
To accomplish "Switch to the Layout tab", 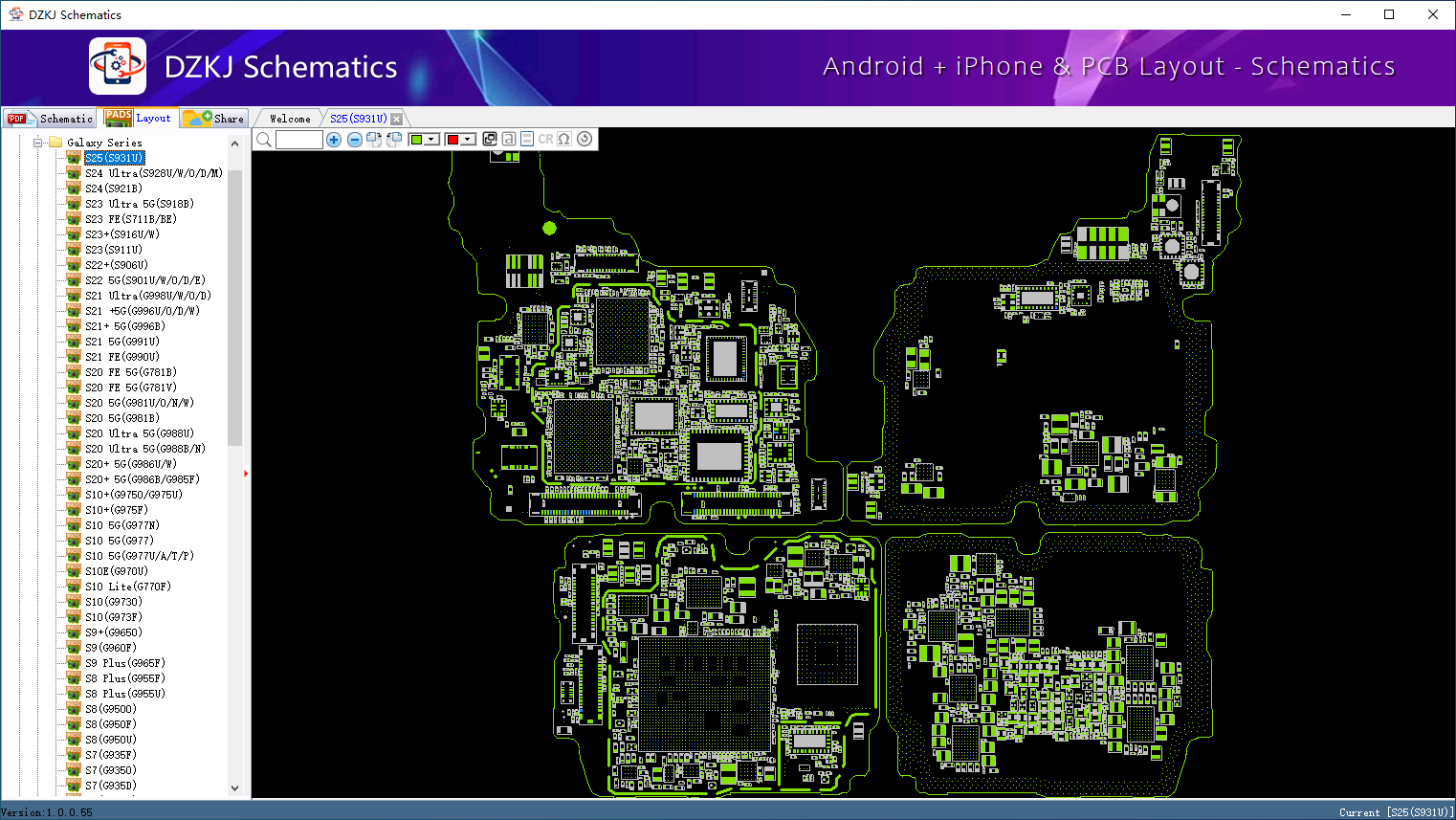I will (x=140, y=118).
